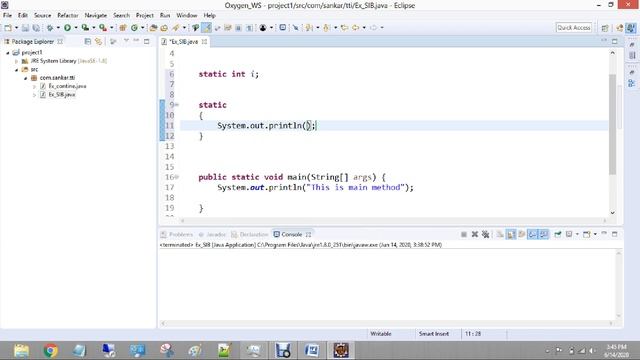Collapse the project1 tree node

point(7,53)
